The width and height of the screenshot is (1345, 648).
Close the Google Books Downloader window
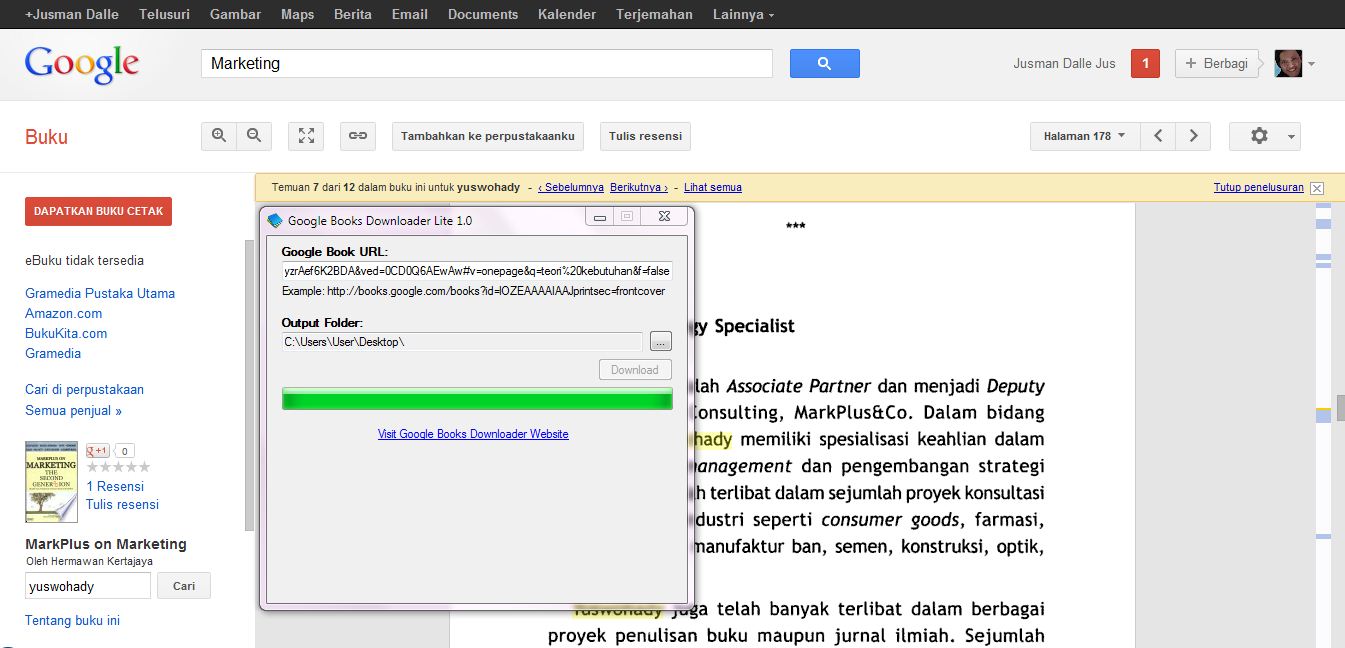pyautogui.click(x=663, y=216)
